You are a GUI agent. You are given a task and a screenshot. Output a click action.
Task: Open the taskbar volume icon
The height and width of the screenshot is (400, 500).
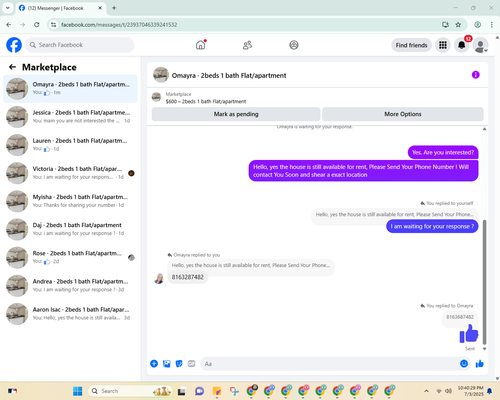tap(448, 391)
